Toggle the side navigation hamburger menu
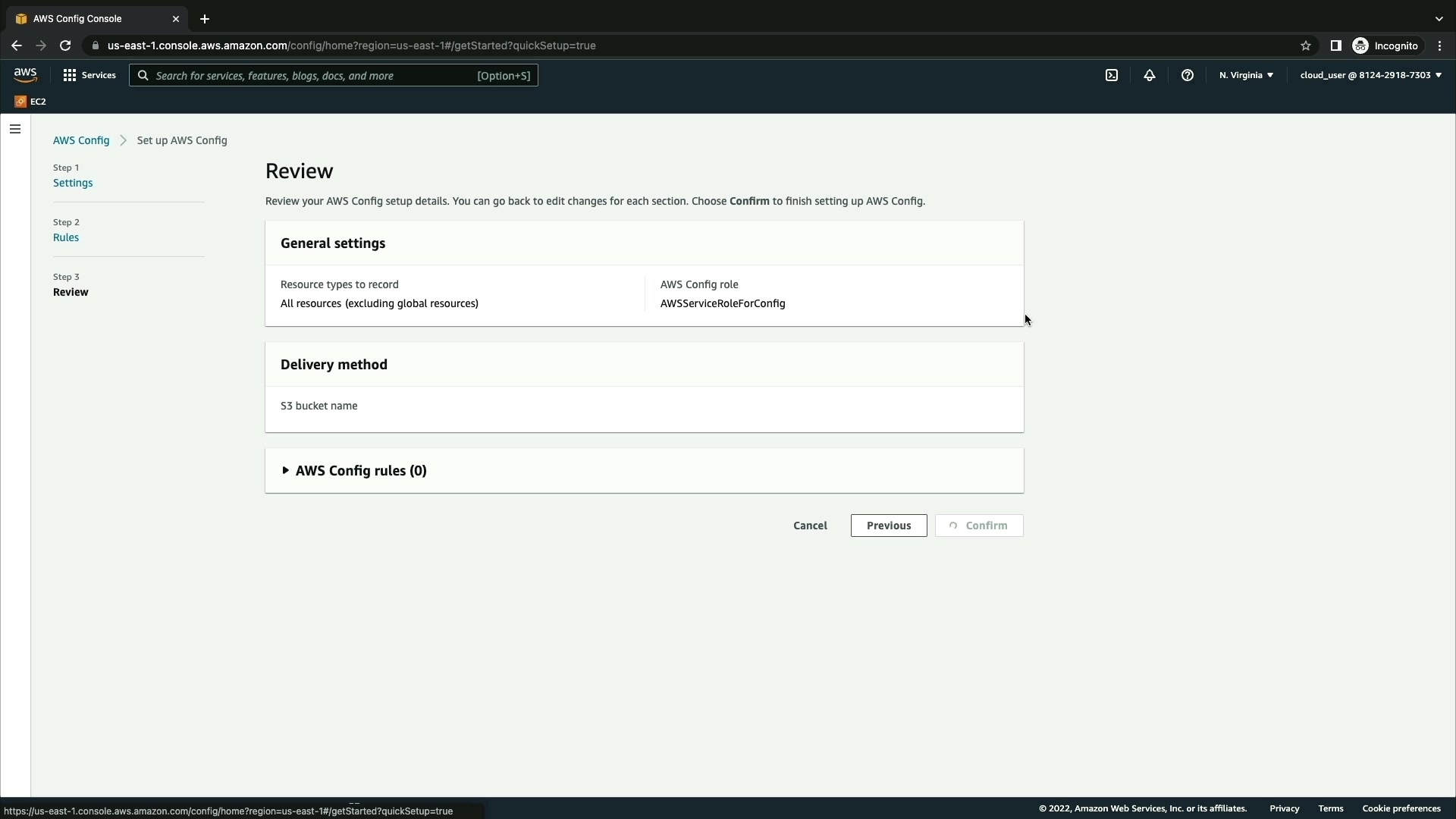This screenshot has width=1456, height=819. point(15,129)
